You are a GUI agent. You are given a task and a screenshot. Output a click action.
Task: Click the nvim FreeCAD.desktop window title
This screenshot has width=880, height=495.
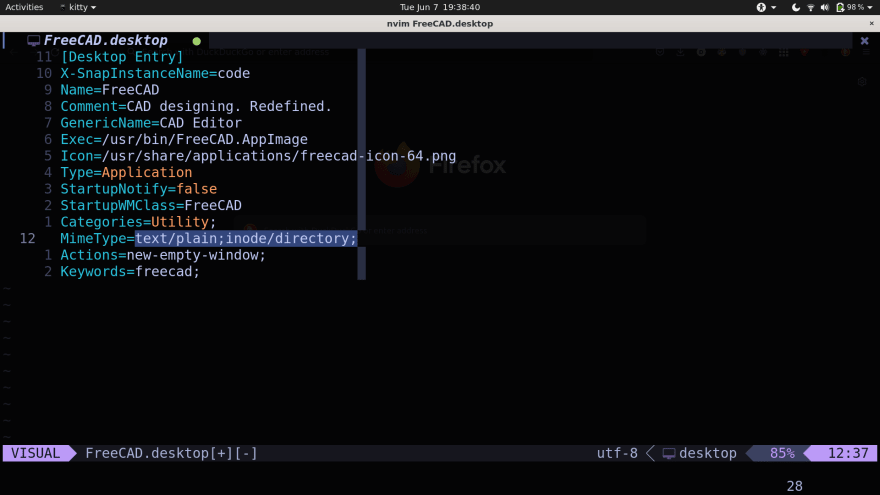439,24
